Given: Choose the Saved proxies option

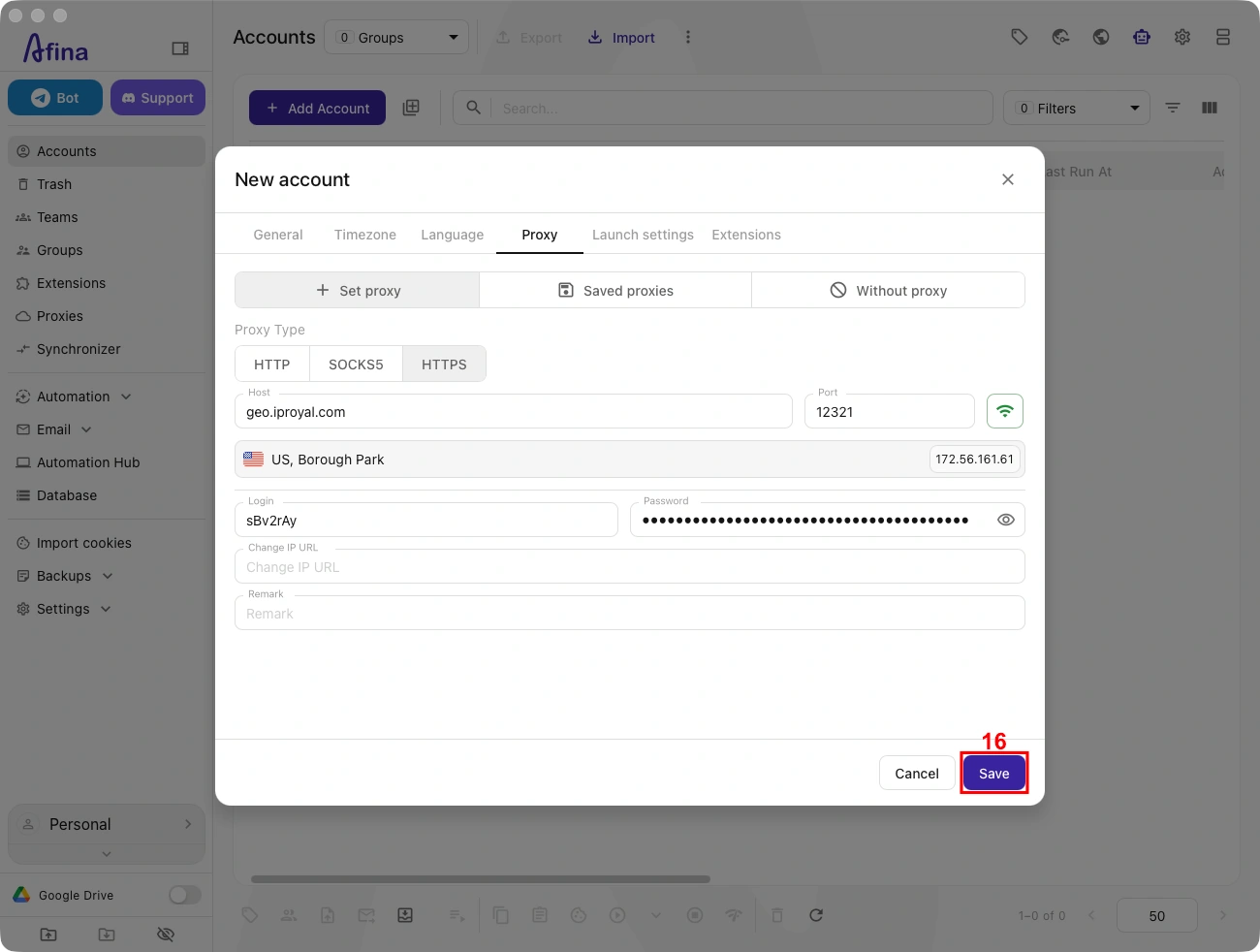Looking at the screenshot, I should pos(615,290).
